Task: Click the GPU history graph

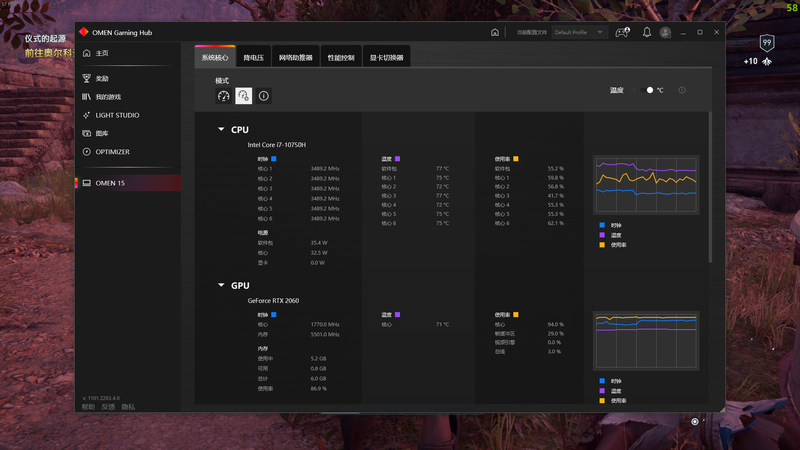Action: pos(646,341)
